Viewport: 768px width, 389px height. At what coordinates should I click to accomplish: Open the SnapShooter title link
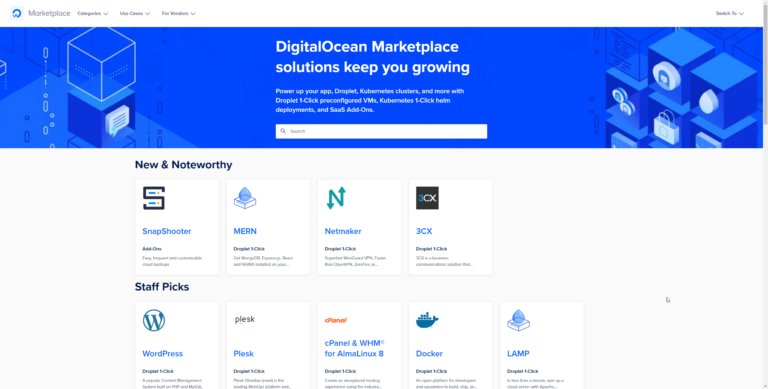coord(167,231)
